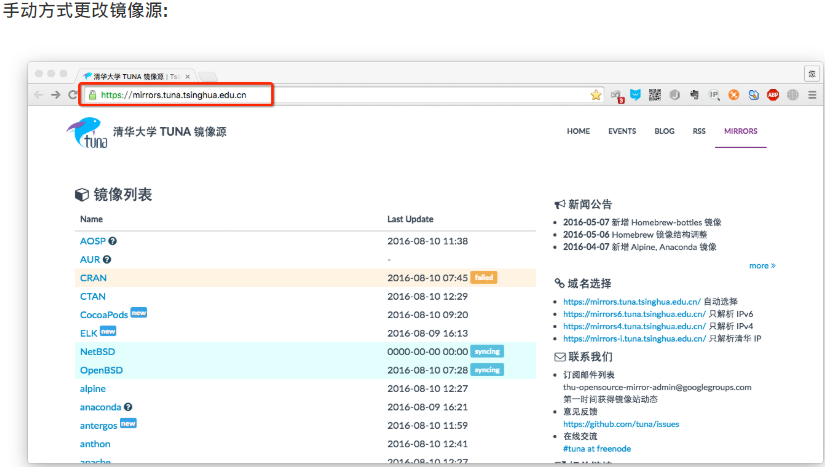Select the 清华大学 TUNA 镜像源 browser tab
Image resolution: width=825 pixels, height=467 pixels.
pos(136,77)
